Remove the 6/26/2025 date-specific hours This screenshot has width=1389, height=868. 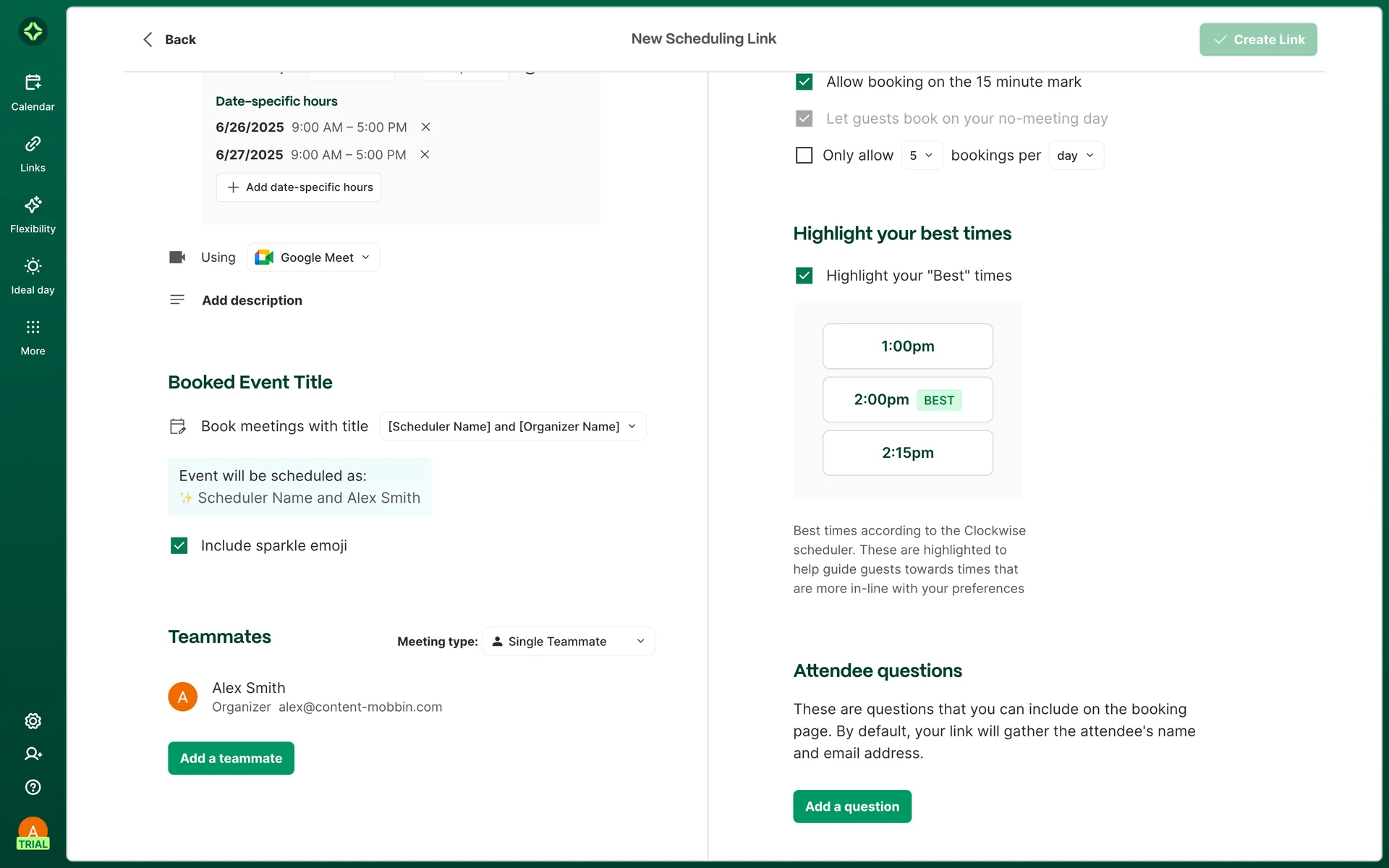[426, 127]
